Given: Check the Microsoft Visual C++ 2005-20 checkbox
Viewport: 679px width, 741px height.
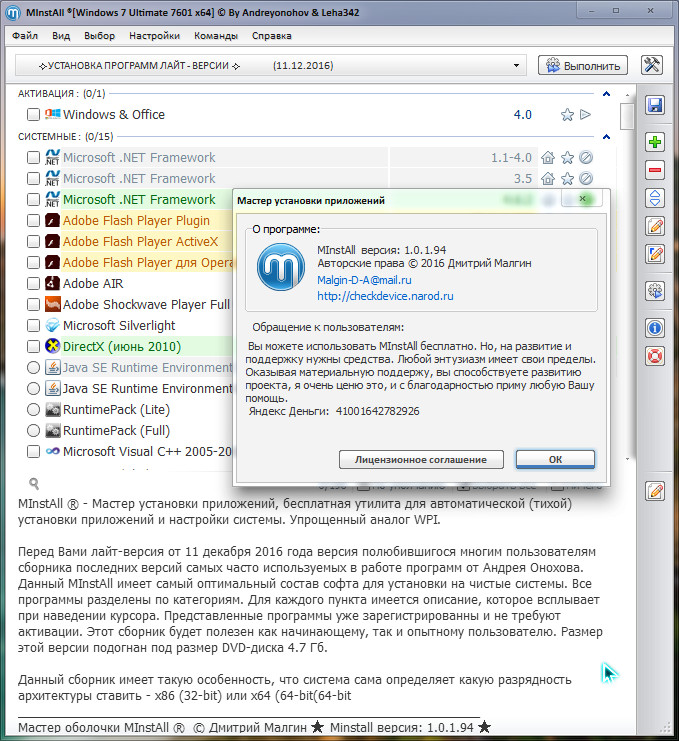Looking at the screenshot, I should 33,451.
